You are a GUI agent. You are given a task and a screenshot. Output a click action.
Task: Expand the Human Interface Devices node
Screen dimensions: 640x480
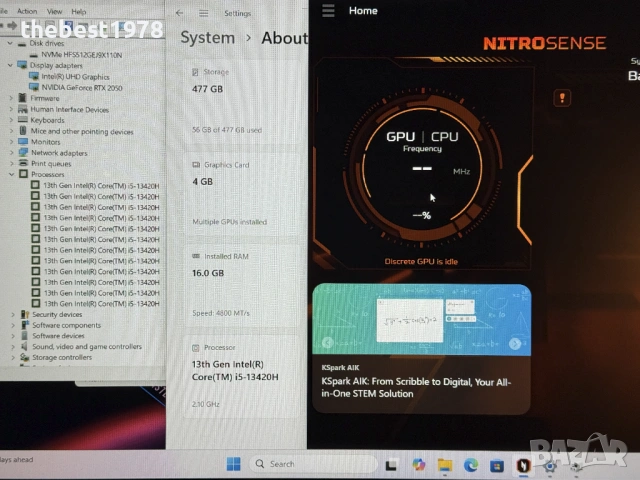(11, 109)
